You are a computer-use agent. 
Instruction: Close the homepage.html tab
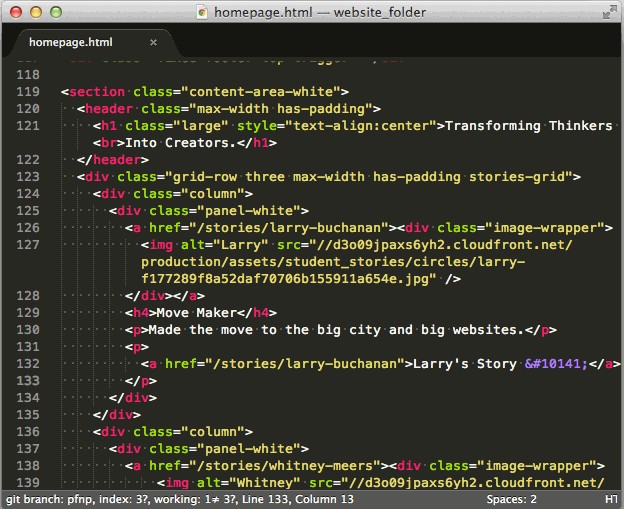point(153,42)
